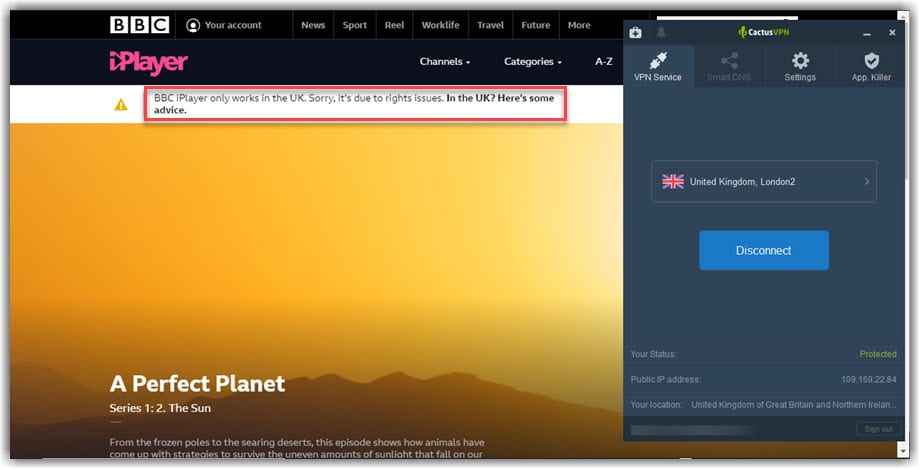The width and height of the screenshot is (920, 470).
Task: Expand the Channels dropdown
Action: pos(445,62)
